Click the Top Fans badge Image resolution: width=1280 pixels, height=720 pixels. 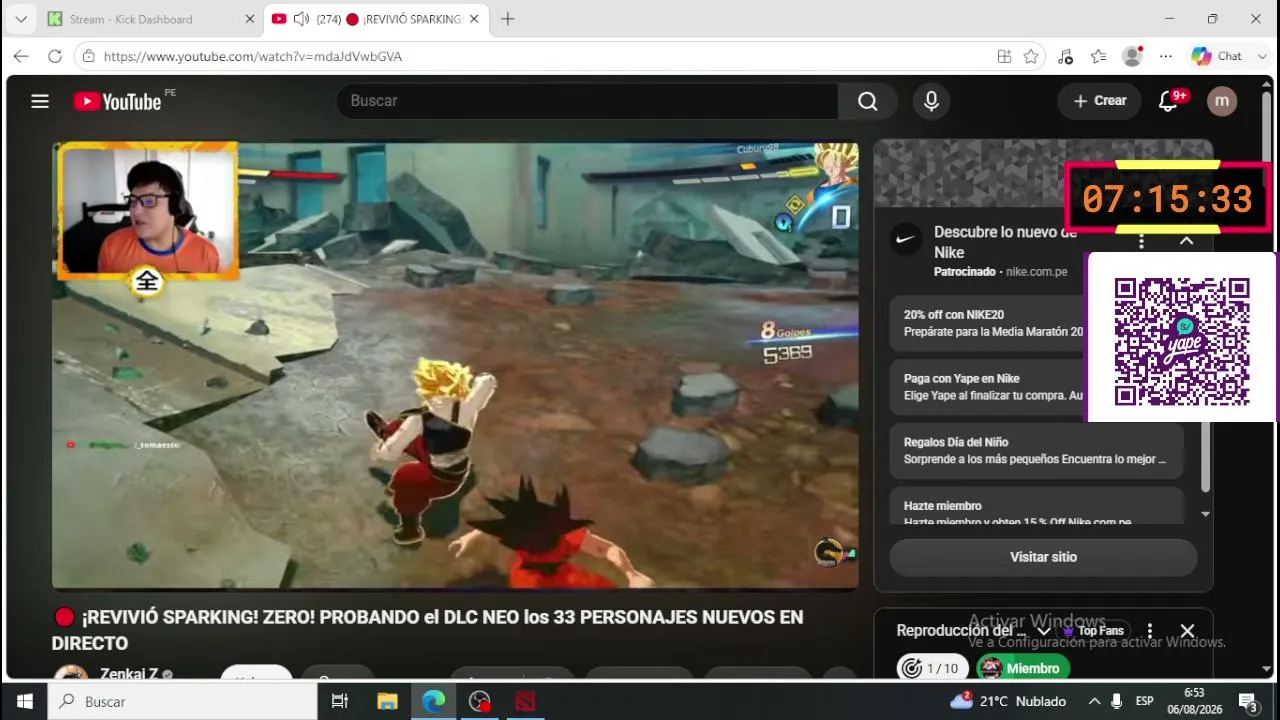coord(1093,631)
